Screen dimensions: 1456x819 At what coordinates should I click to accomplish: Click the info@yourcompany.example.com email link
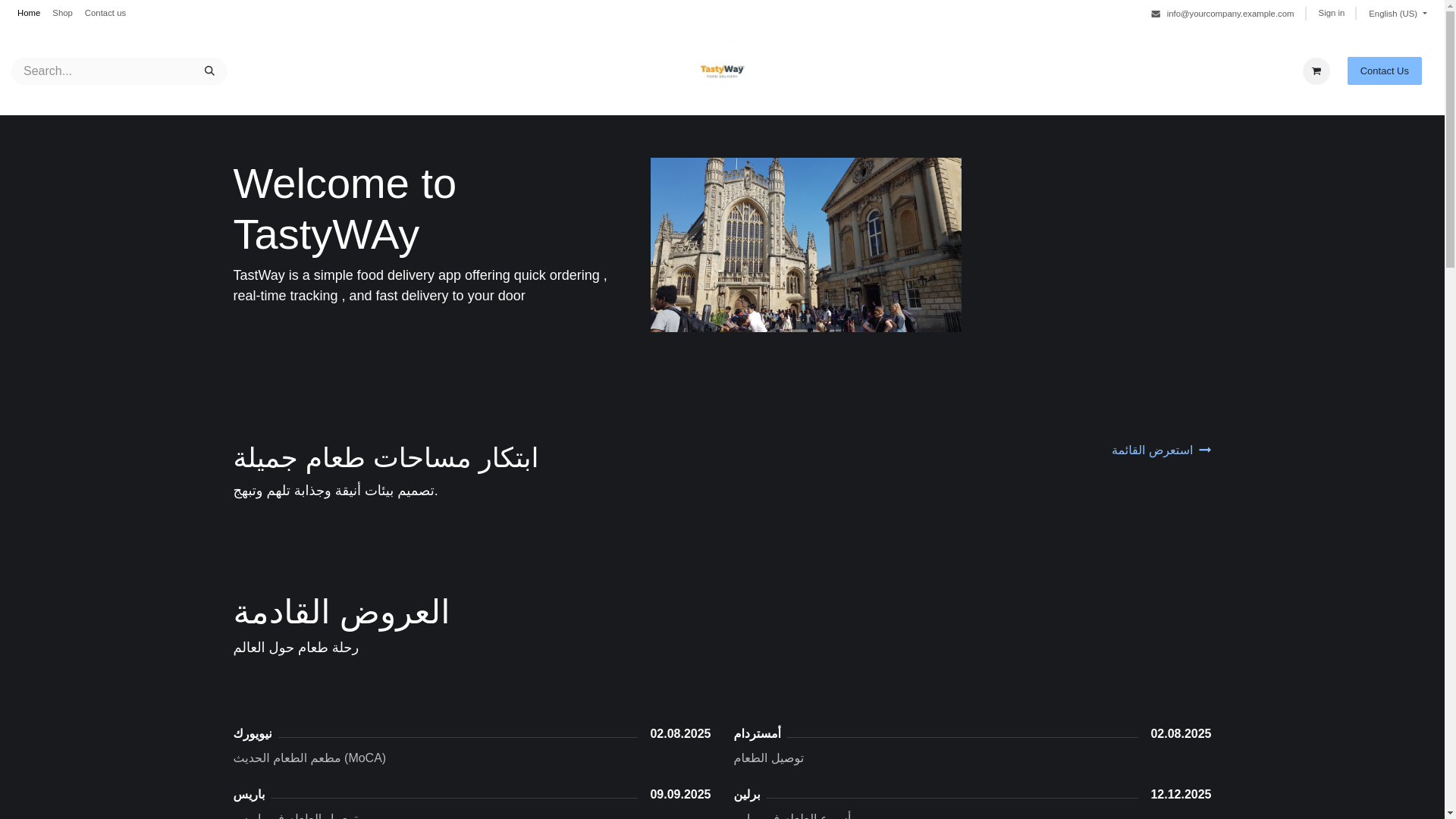(x=1230, y=14)
